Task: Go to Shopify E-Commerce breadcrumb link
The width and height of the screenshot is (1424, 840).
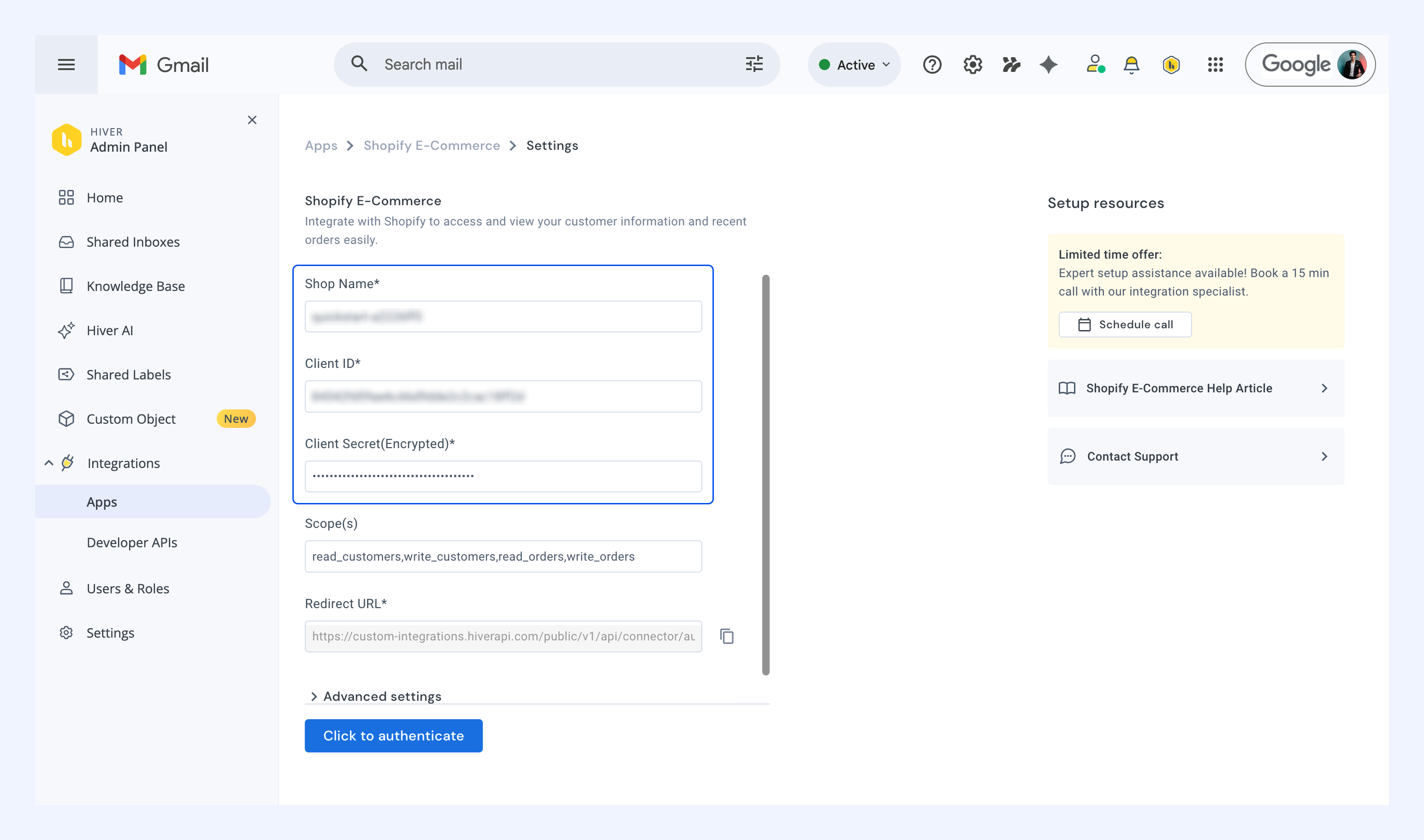Action: (x=432, y=146)
